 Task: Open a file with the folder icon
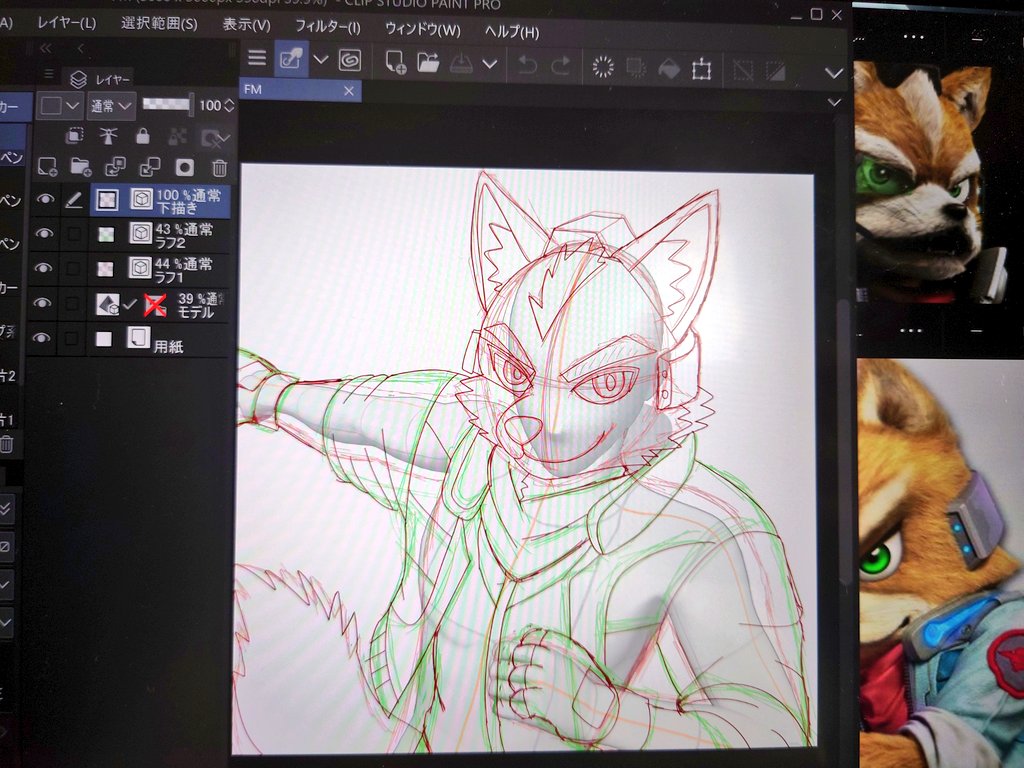click(x=428, y=63)
